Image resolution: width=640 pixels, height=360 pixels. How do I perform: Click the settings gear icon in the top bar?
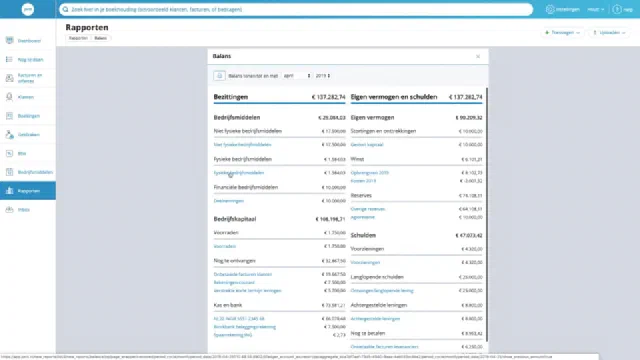(x=550, y=9)
